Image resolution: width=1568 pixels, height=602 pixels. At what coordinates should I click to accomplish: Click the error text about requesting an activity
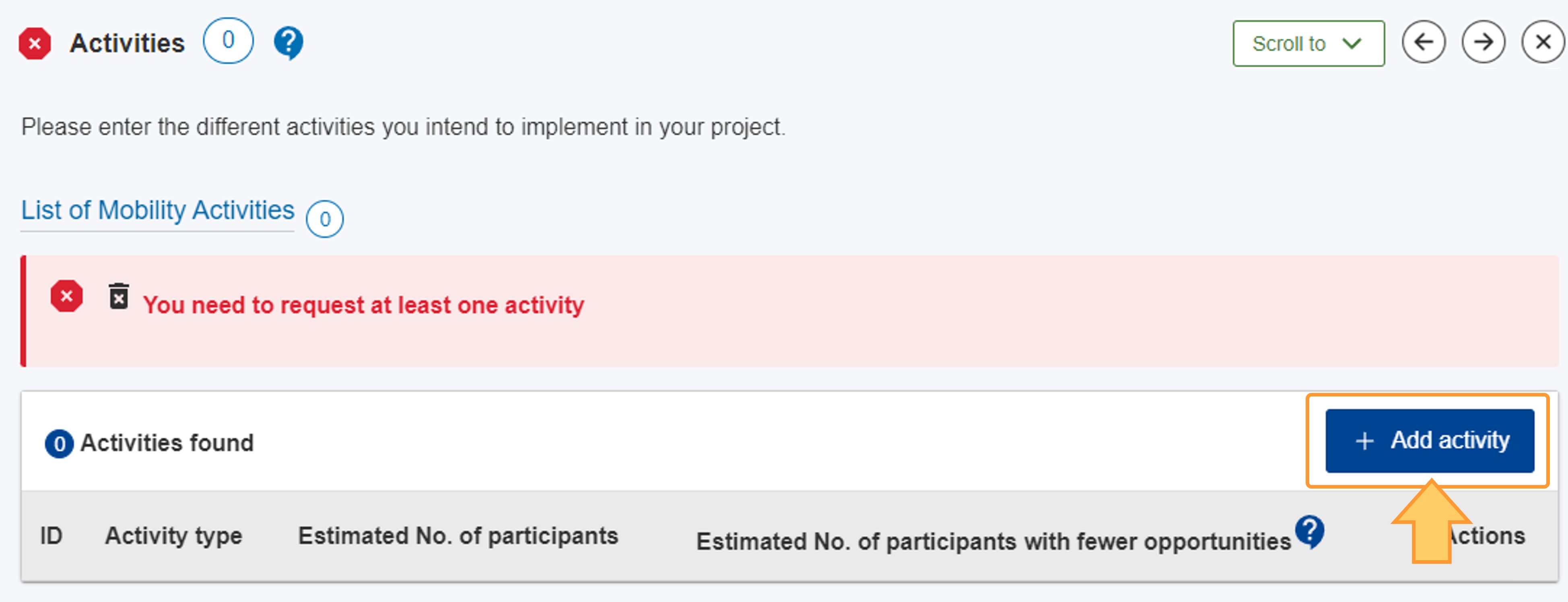click(x=363, y=305)
